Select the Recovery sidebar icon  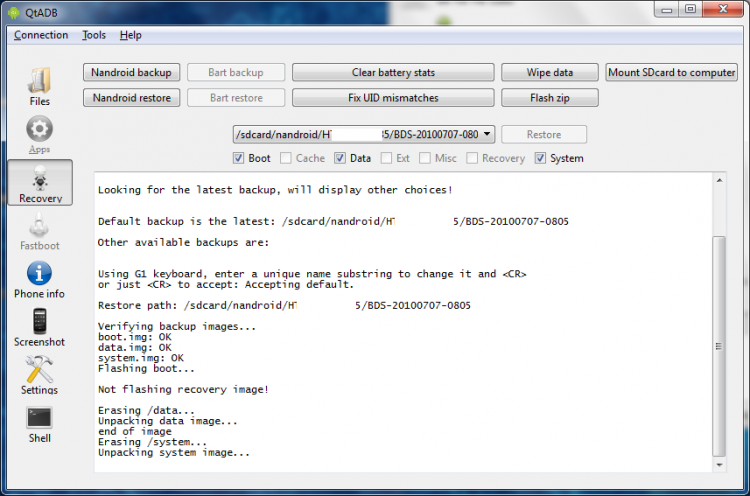[x=40, y=180]
